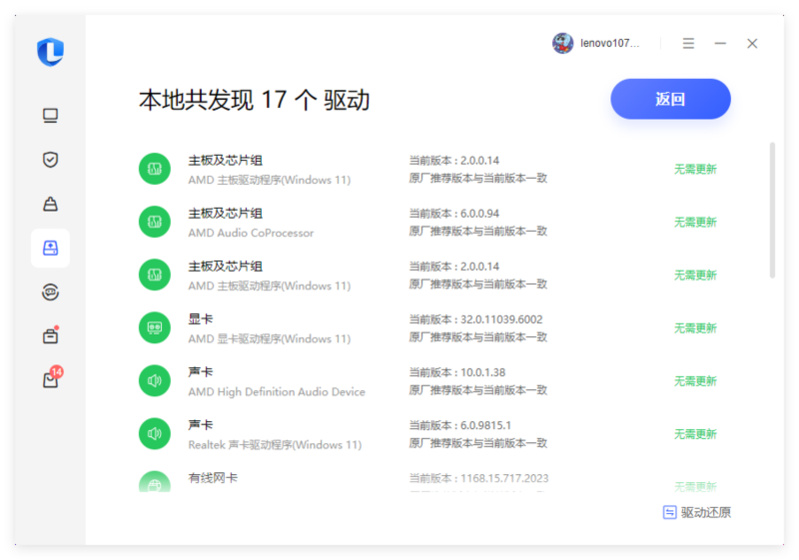This screenshot has height=560, width=799.
Task: Open the toolbox sidebar icon with red dot
Action: (x=50, y=336)
